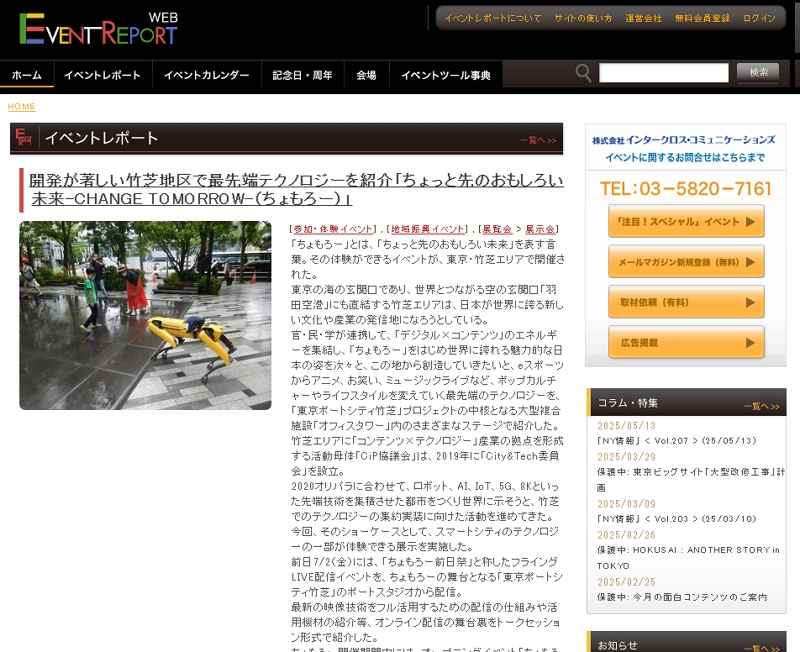Click the Event Report Web logo
Image resolution: width=800 pixels, height=652 pixels.
(98, 29)
